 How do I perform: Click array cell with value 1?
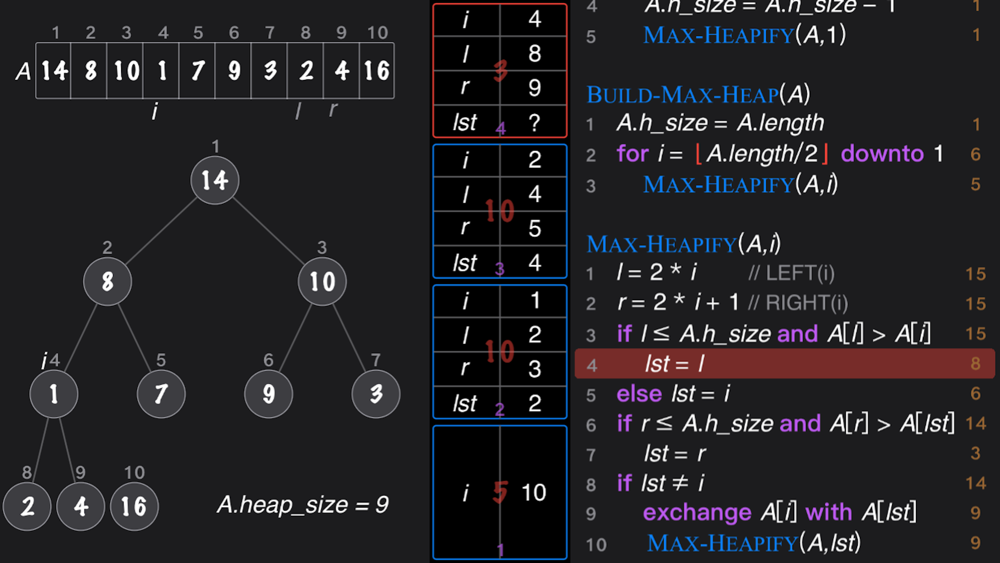pyautogui.click(x=161, y=71)
